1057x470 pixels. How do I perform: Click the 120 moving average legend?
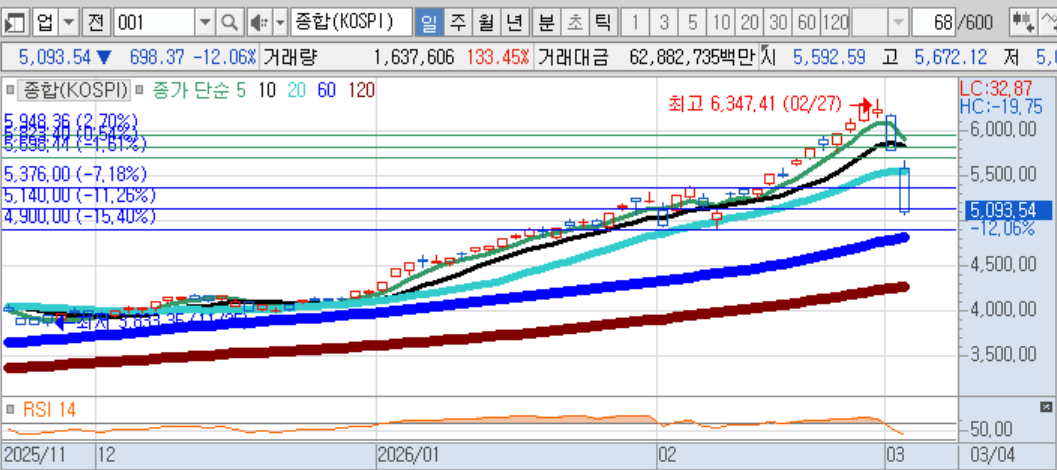pos(361,90)
